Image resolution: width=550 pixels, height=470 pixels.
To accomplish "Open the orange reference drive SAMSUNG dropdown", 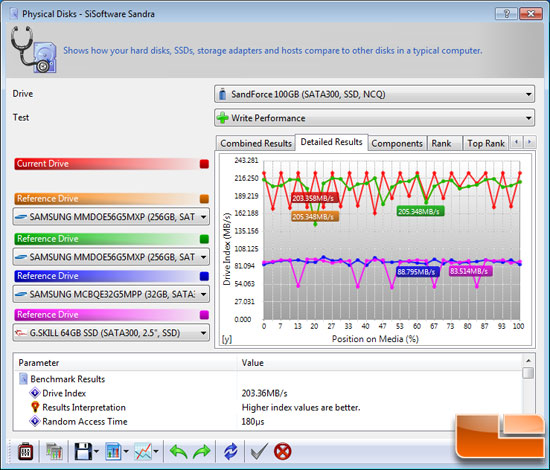I will [x=111, y=217].
